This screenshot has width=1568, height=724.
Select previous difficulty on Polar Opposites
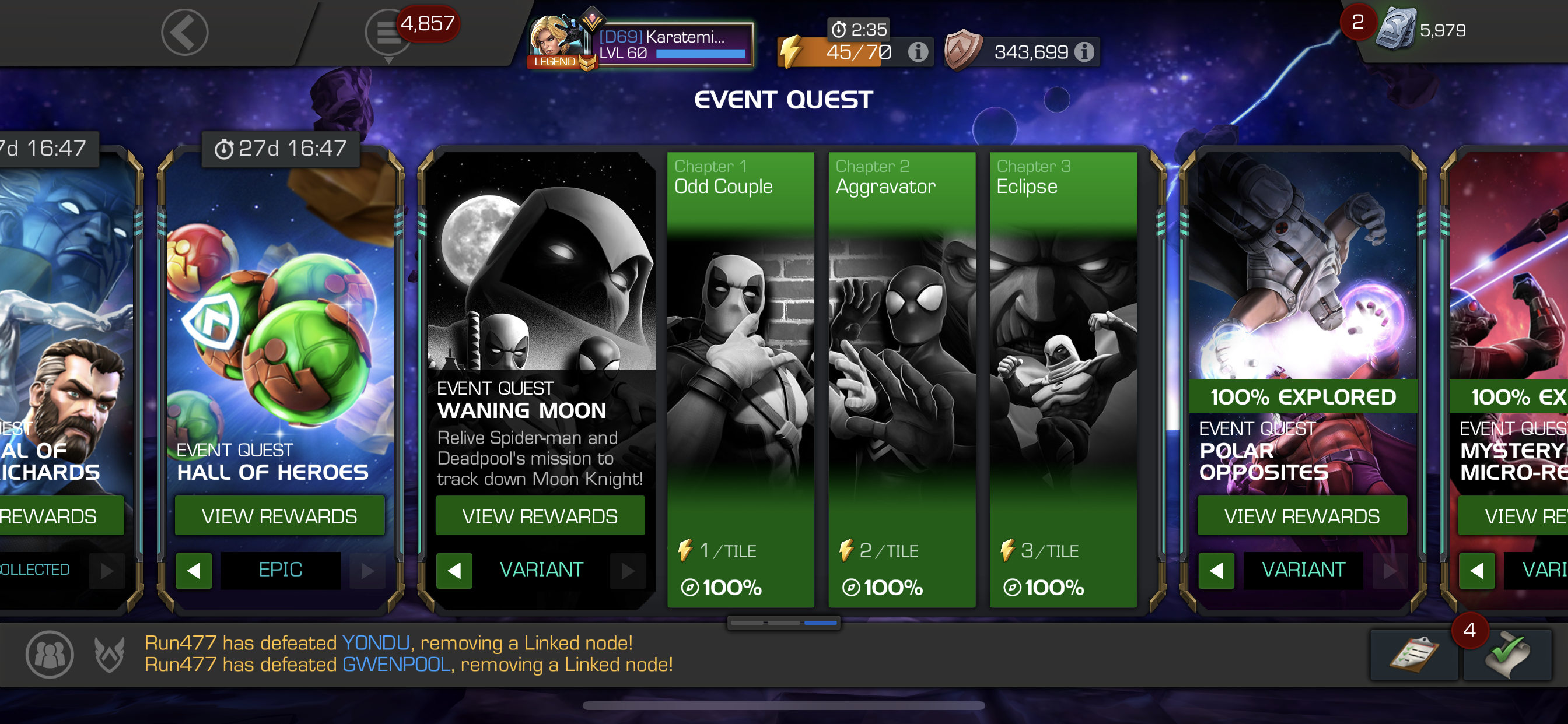point(1216,570)
